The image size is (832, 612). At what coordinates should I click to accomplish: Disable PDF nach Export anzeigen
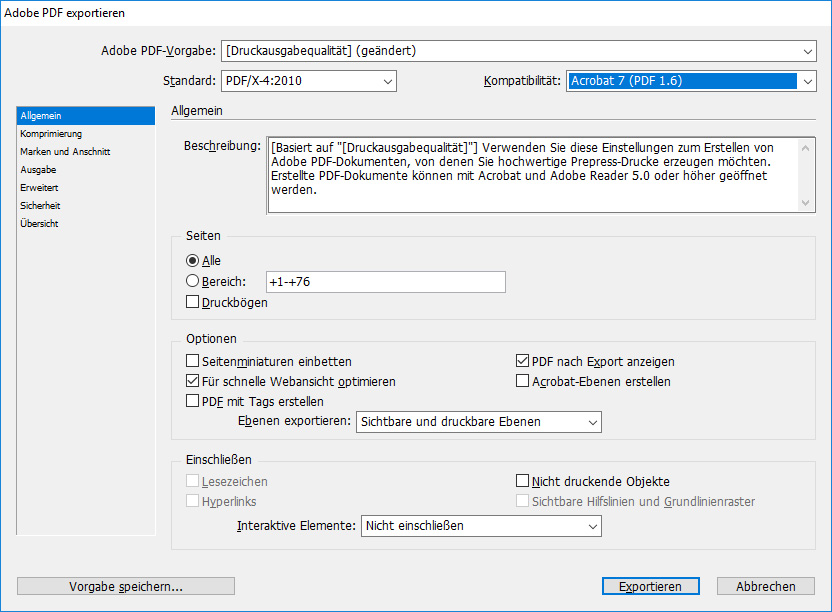(521, 361)
